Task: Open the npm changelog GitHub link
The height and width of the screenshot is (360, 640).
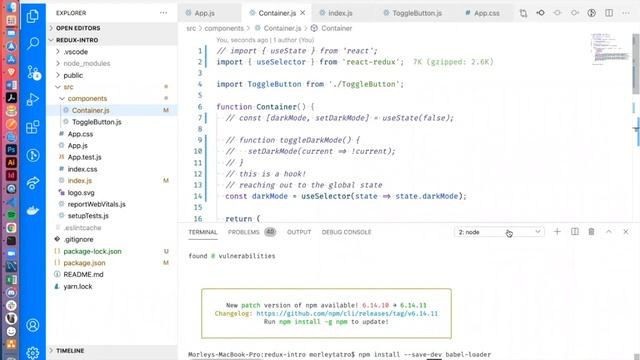Action: point(347,313)
